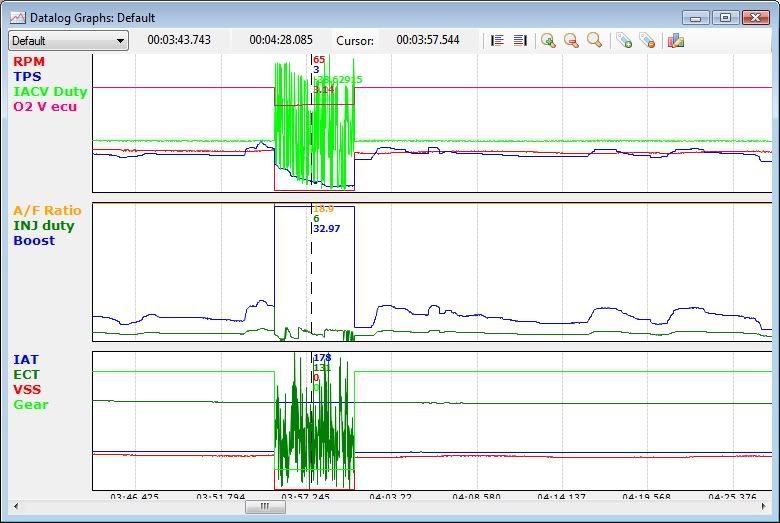The height and width of the screenshot is (523, 780).
Task: Click the horizontal scrollbar thumb
Action: tap(265, 507)
